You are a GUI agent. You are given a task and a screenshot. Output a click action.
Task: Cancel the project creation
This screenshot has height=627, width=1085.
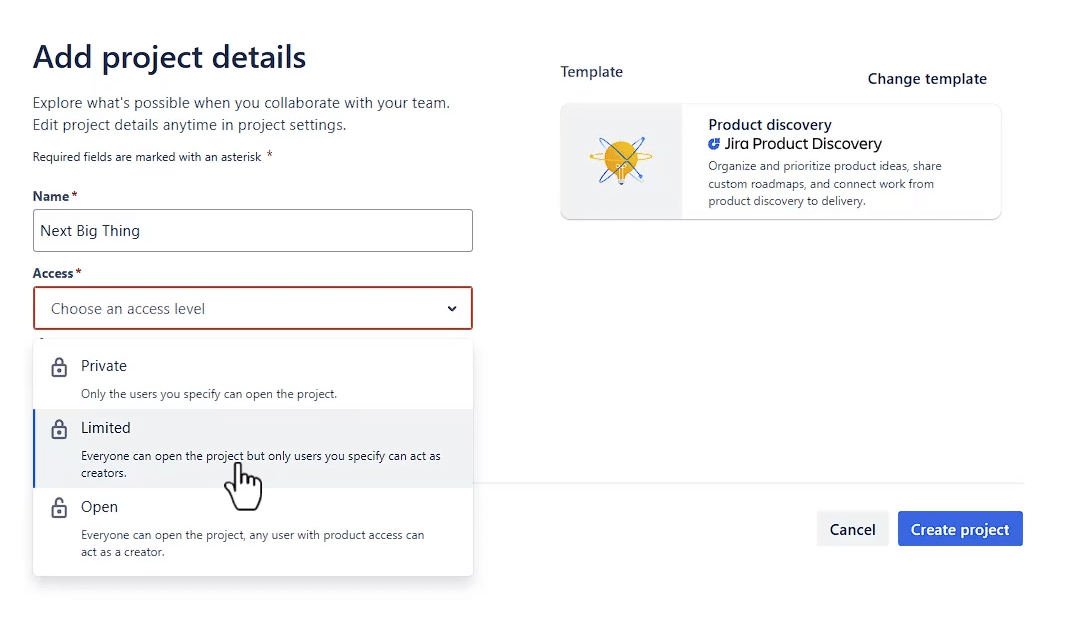pyautogui.click(x=852, y=529)
